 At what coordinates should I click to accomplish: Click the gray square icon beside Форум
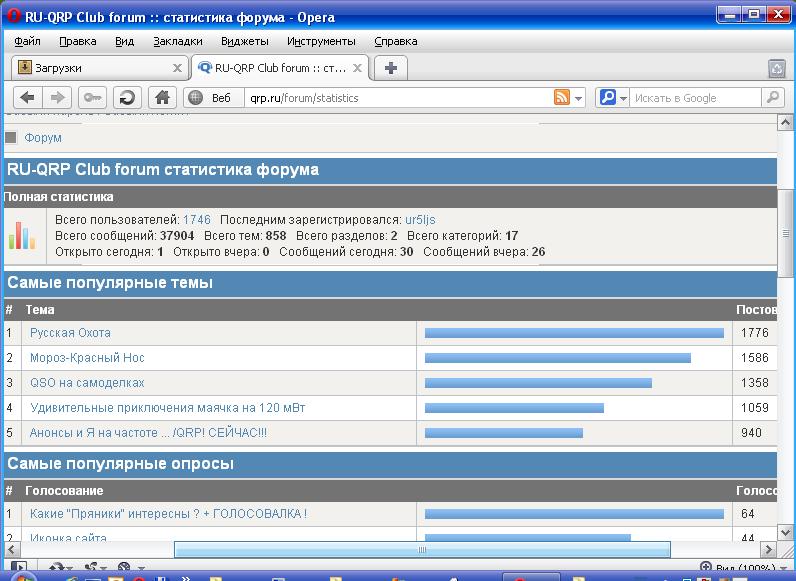11,138
